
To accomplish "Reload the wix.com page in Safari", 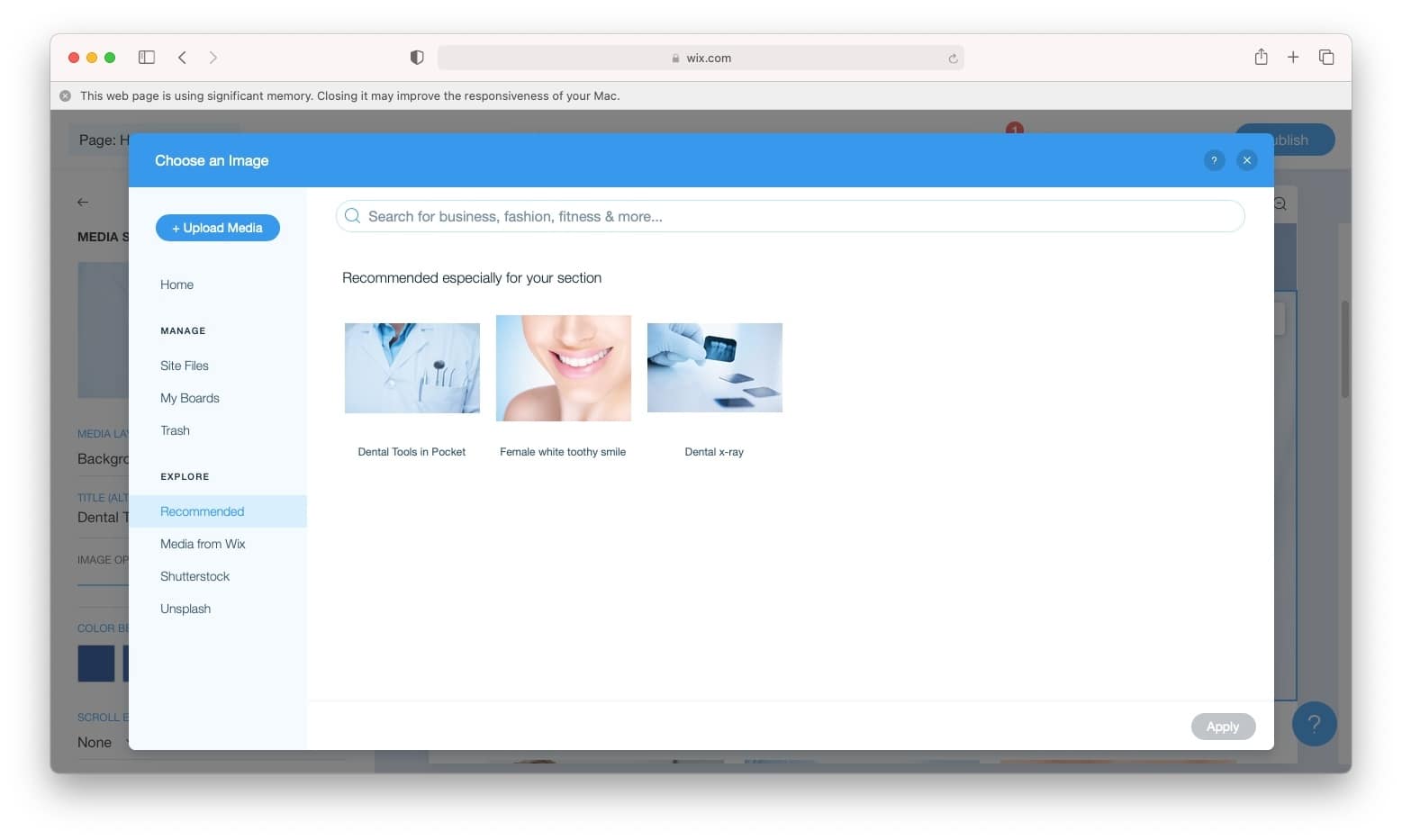I will tap(953, 58).
